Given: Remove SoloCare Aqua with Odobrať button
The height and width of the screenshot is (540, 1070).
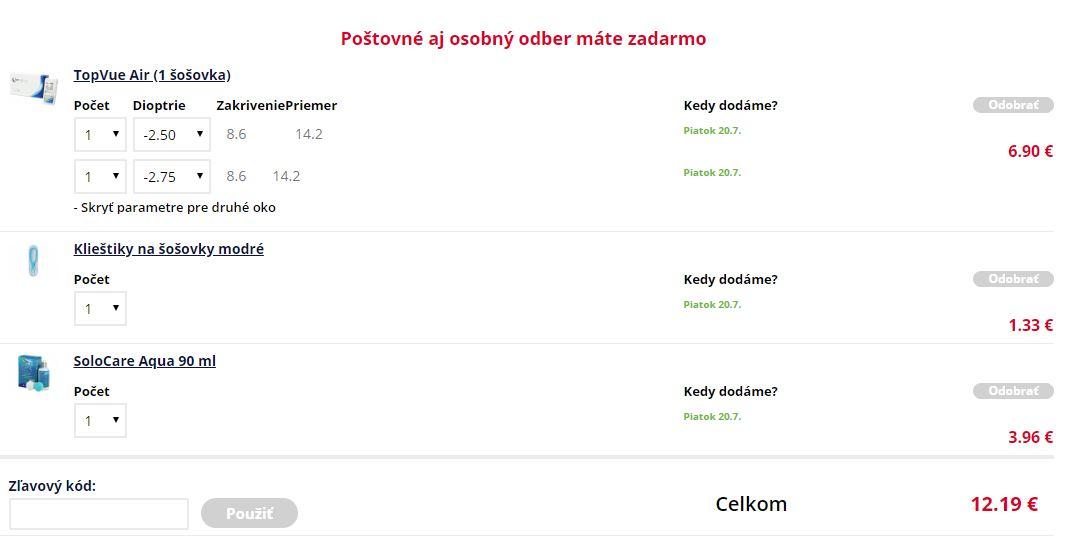Looking at the screenshot, I should [1013, 391].
